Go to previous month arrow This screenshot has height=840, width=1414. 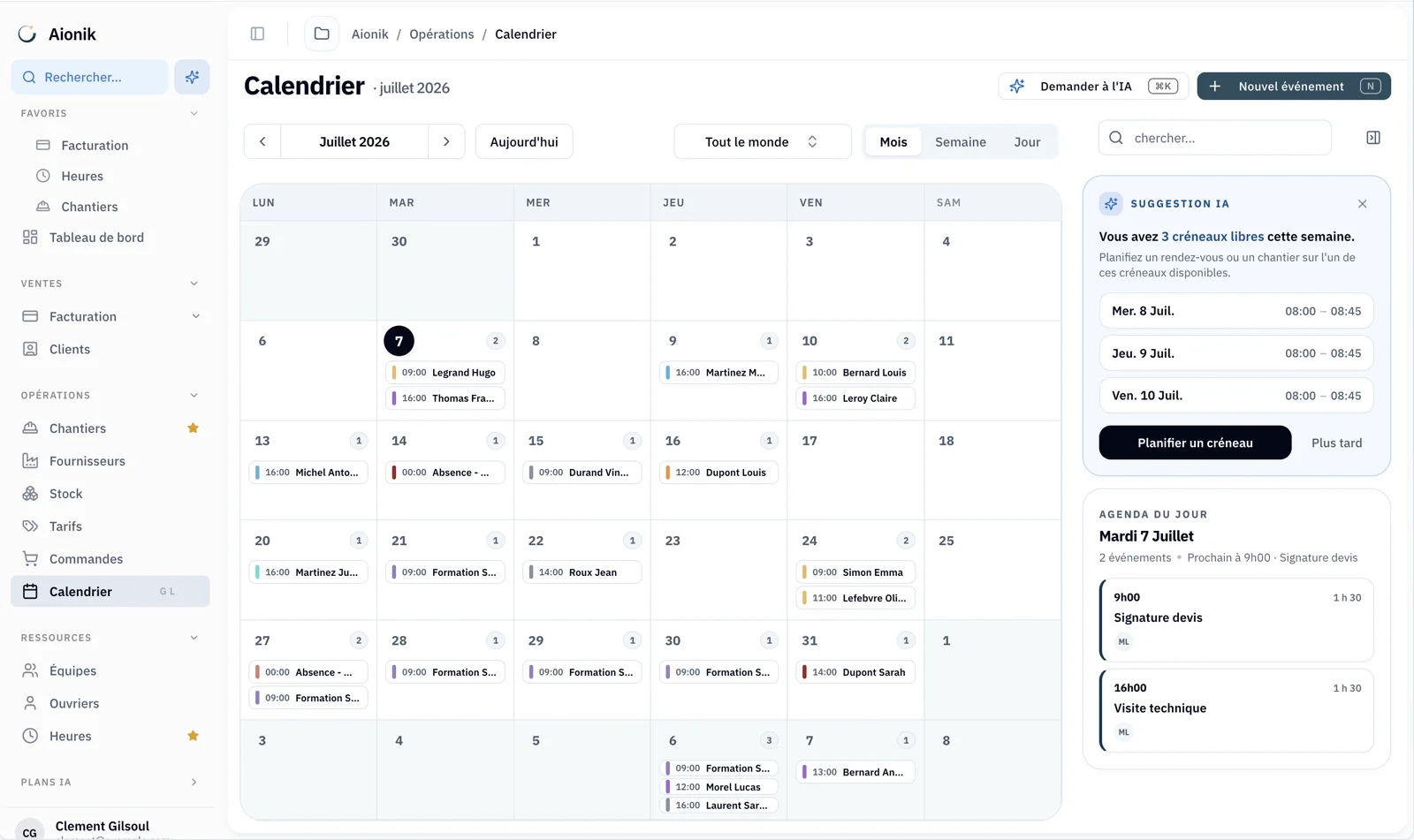[262, 141]
